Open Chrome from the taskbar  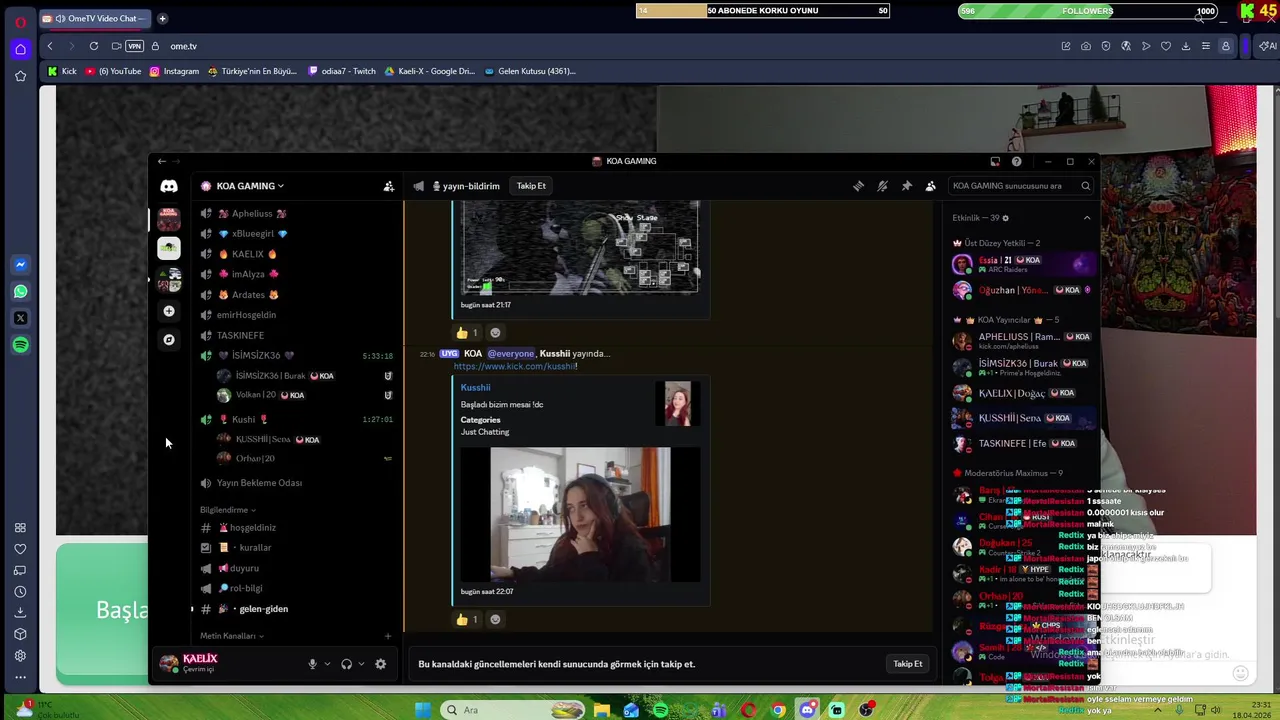[778, 710]
